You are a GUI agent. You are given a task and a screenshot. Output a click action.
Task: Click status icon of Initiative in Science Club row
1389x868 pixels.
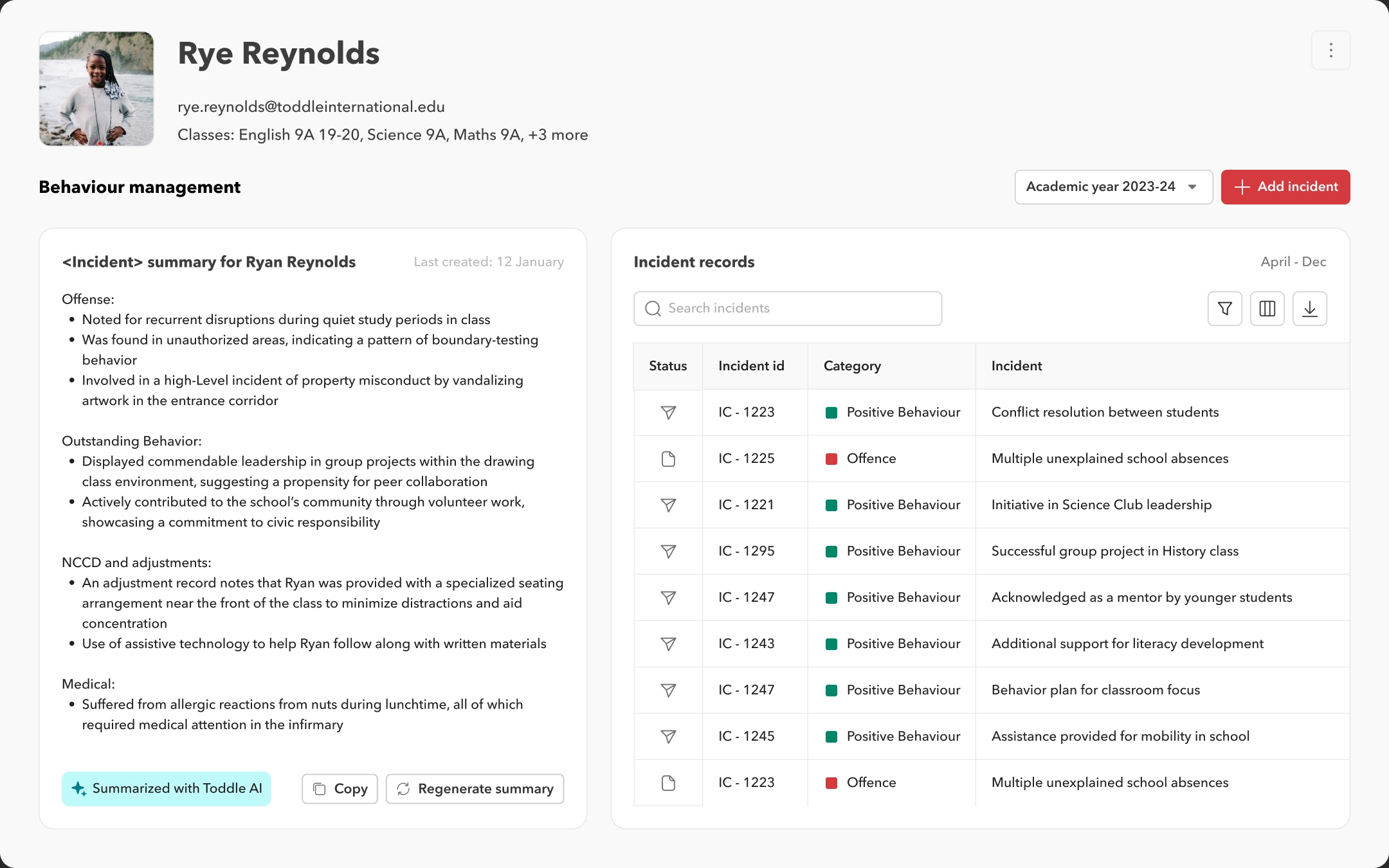tap(668, 505)
